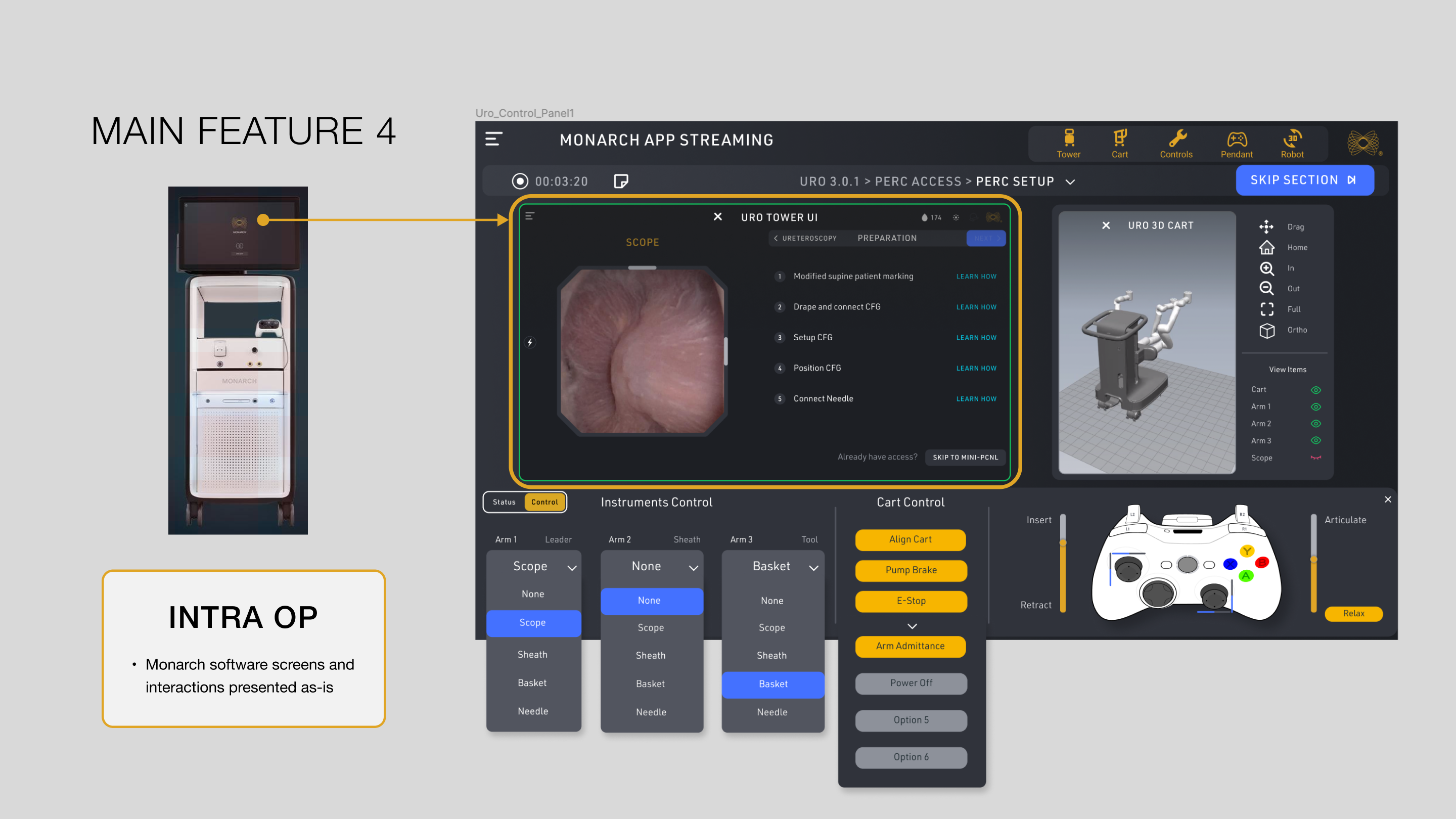Close the pendant control panel
This screenshot has height=819, width=1456.
1387,499
